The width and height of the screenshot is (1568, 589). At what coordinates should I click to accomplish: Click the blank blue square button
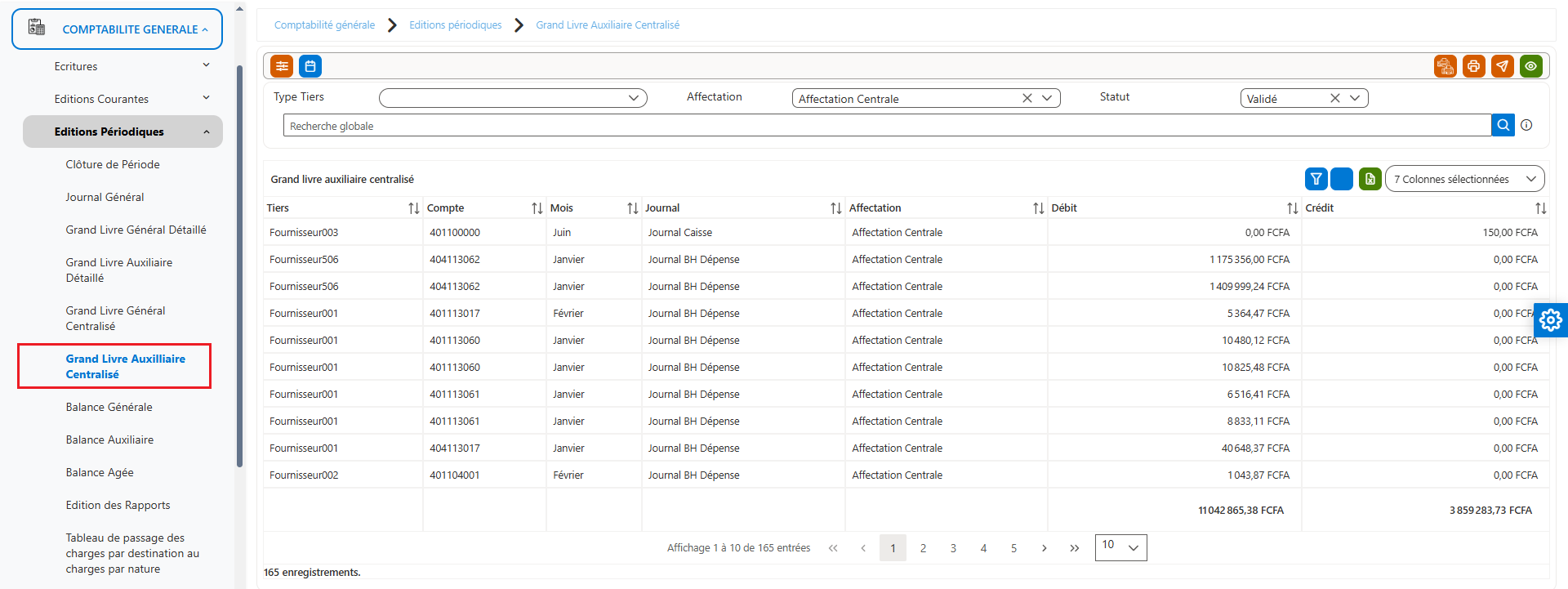1342,179
